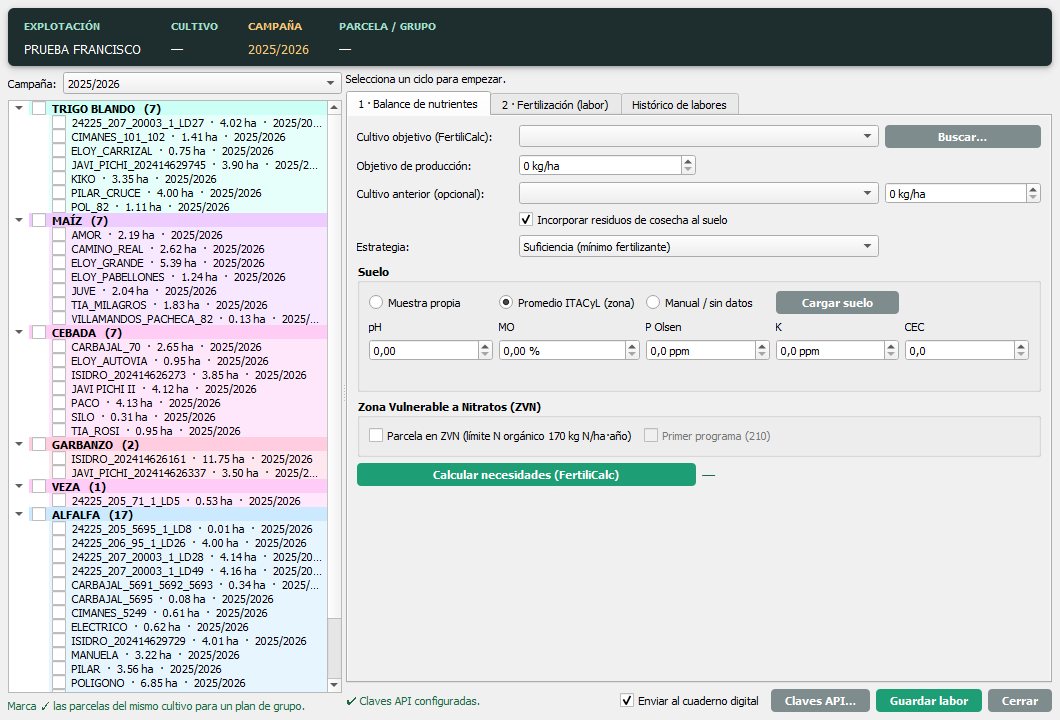Select the TIA_ROSI parcel row

189,431
